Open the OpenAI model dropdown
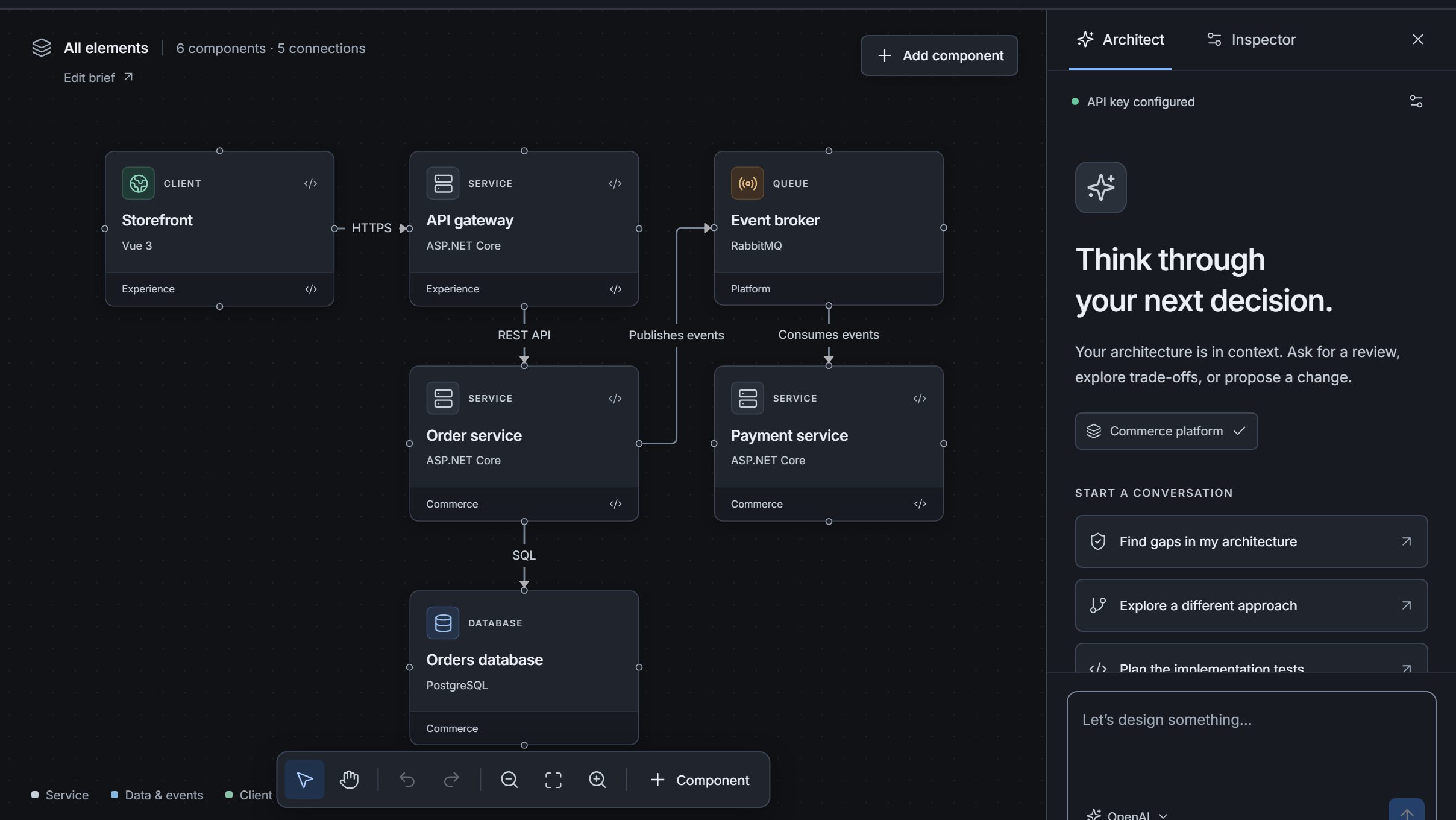The image size is (1456, 820). click(1127, 815)
